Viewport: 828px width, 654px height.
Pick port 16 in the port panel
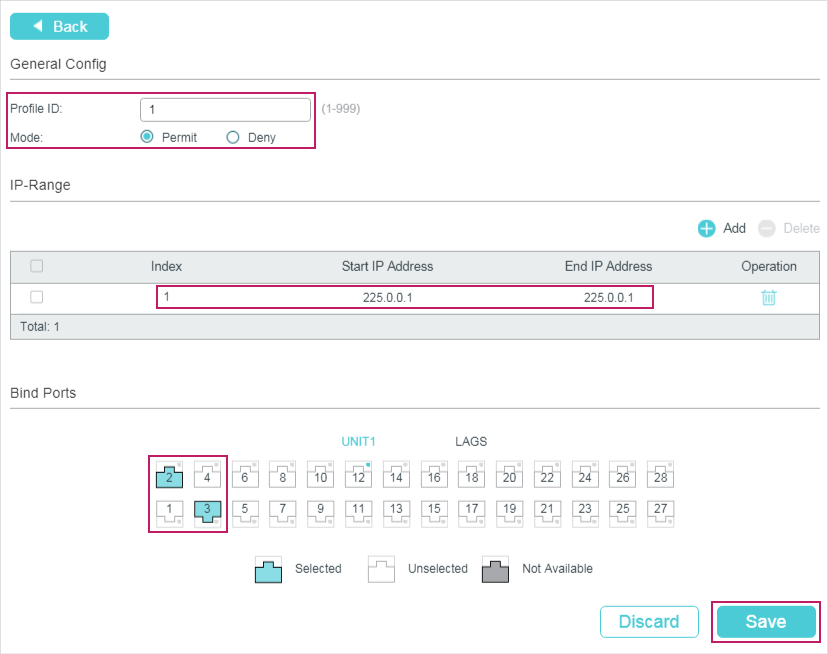click(x=434, y=474)
